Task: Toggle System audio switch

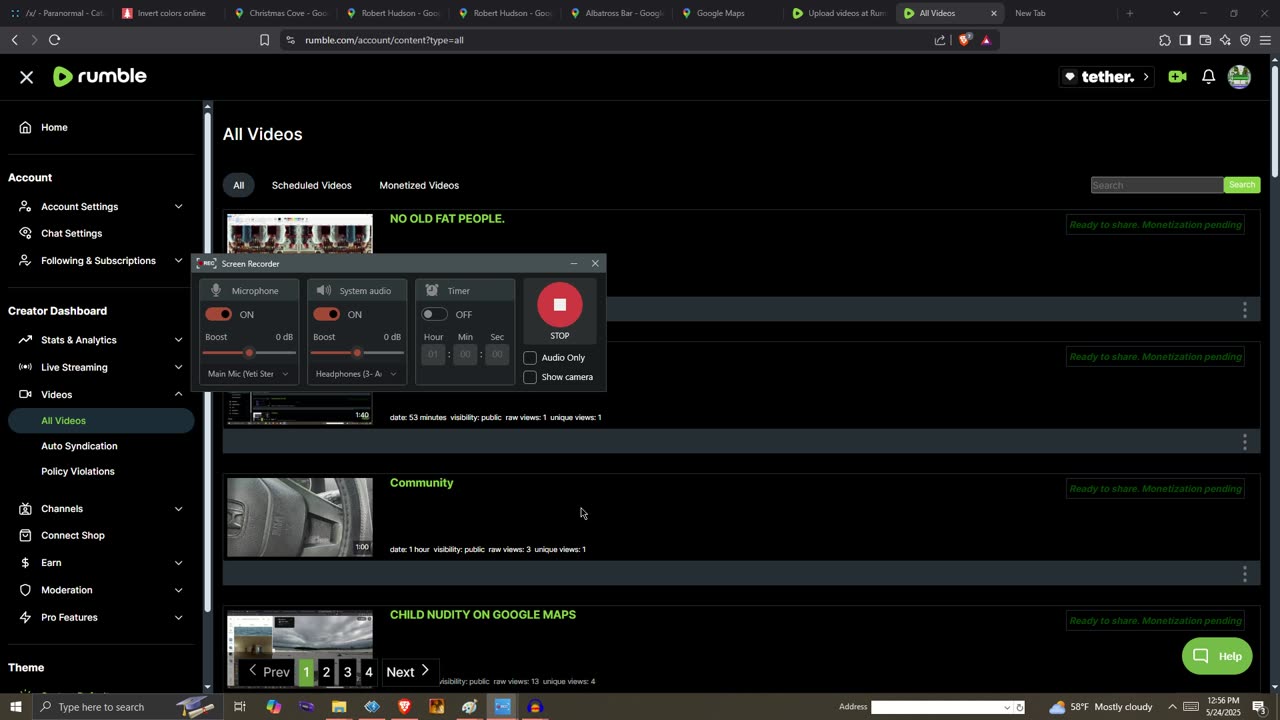Action: (326, 314)
